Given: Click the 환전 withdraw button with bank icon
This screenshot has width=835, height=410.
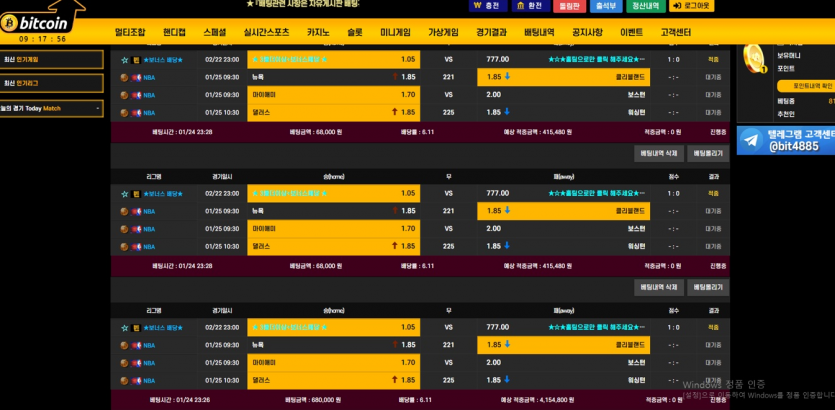Looking at the screenshot, I should coord(528,6).
